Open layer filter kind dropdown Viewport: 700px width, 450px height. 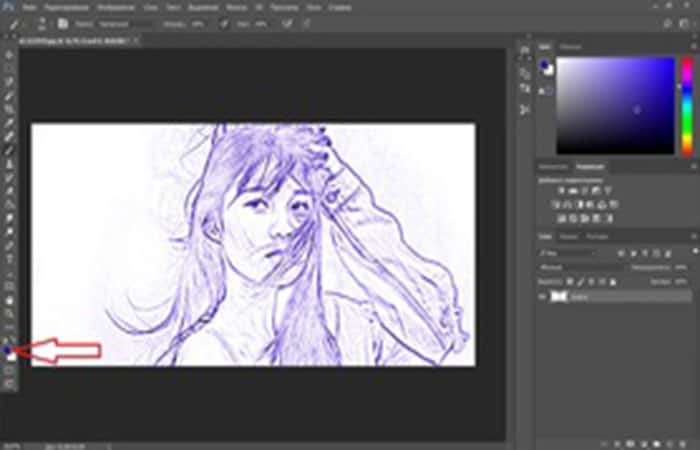567,253
